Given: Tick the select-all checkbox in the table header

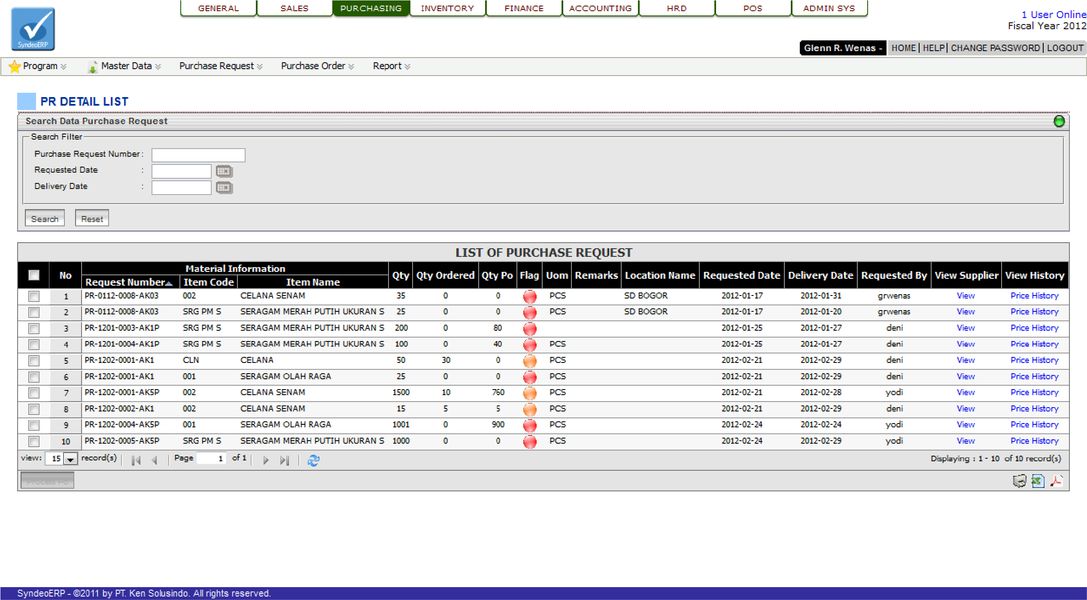Looking at the screenshot, I should pyautogui.click(x=34, y=275).
